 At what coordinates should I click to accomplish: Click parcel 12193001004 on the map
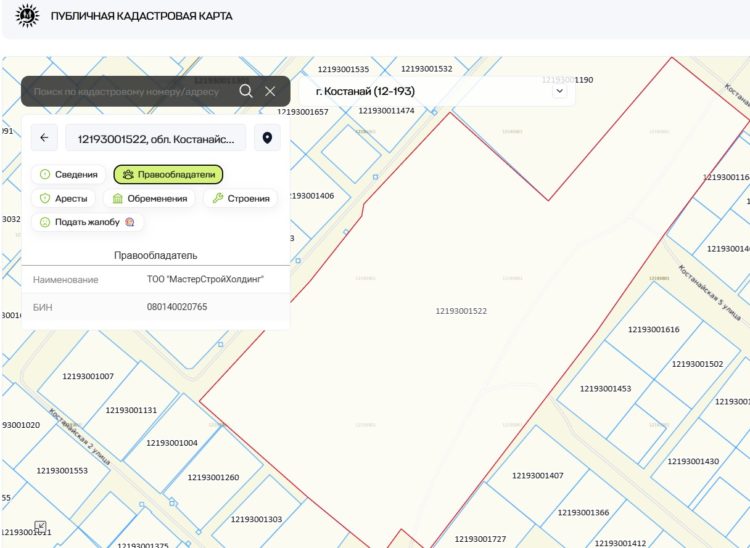pyautogui.click(x=172, y=442)
